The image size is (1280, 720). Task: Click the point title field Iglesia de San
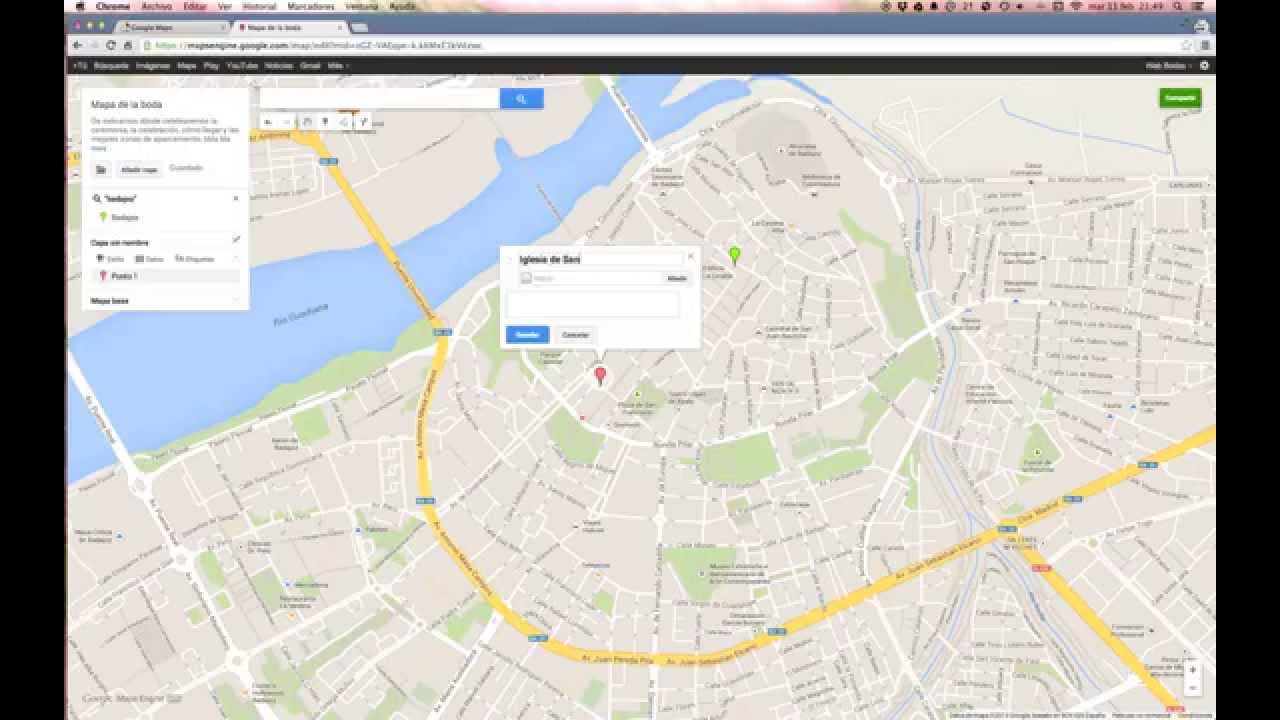pos(599,259)
